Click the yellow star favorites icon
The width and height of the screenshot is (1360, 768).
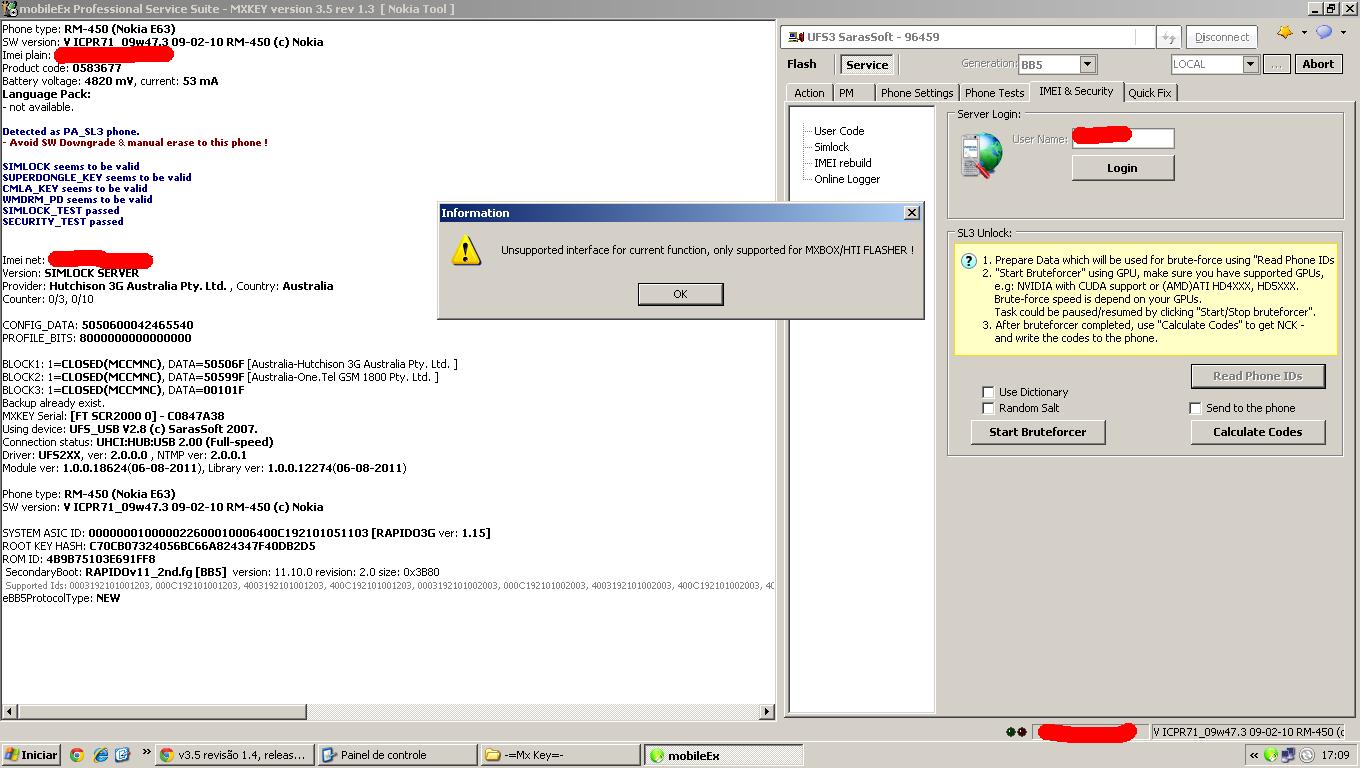[1285, 33]
